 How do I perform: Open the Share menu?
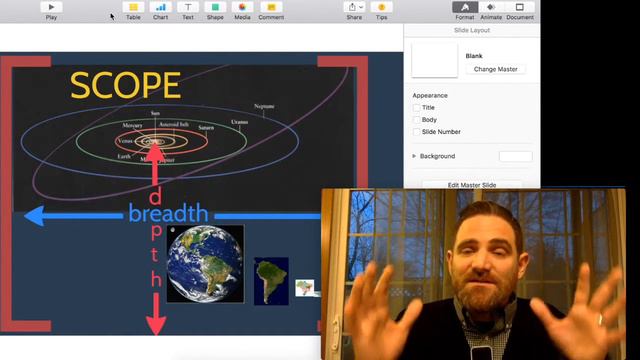click(x=354, y=7)
